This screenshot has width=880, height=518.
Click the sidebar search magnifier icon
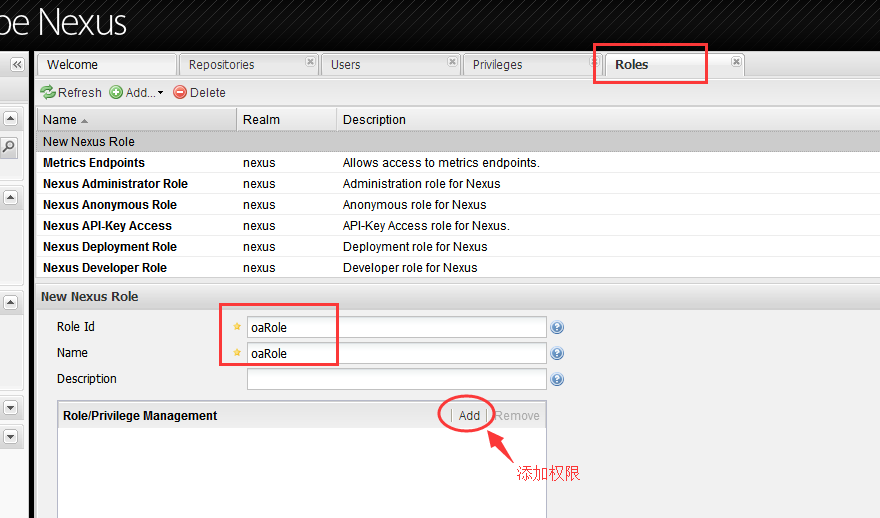tap(10, 148)
